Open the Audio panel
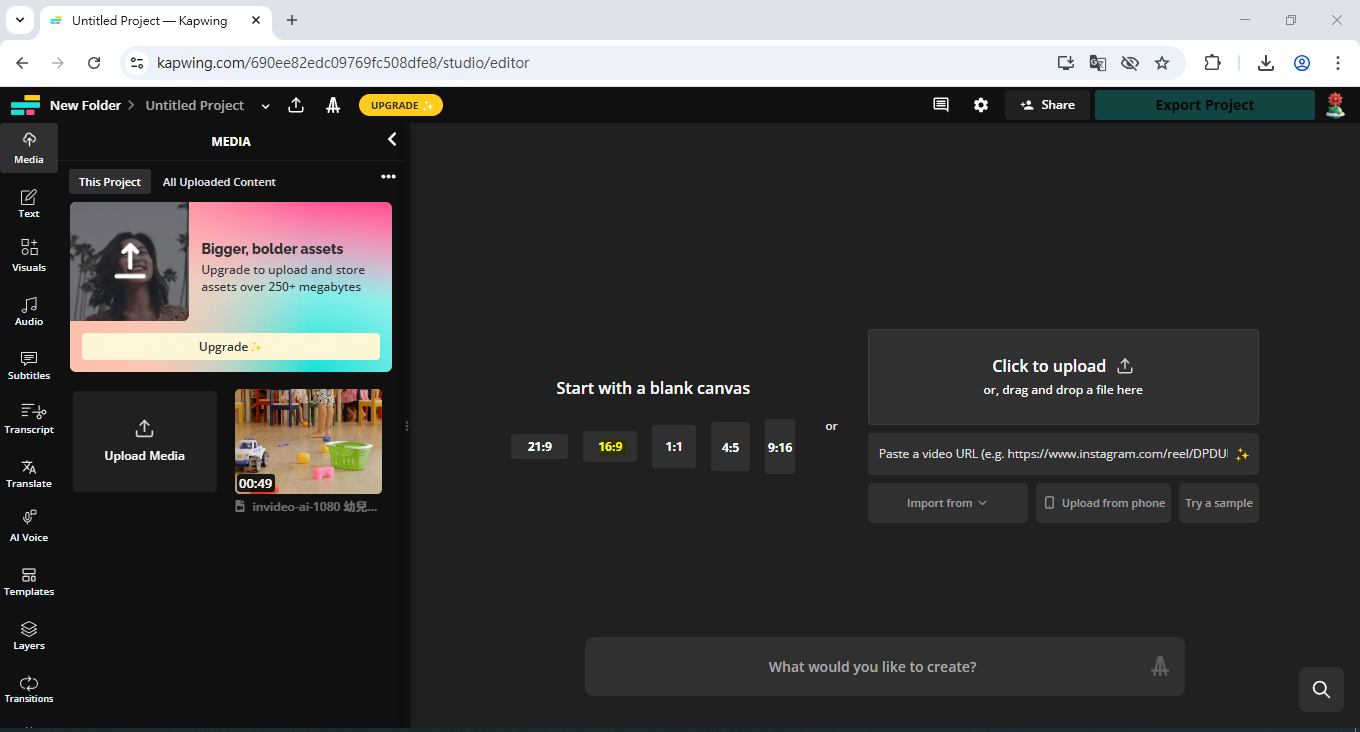This screenshot has width=1360, height=732. (29, 311)
